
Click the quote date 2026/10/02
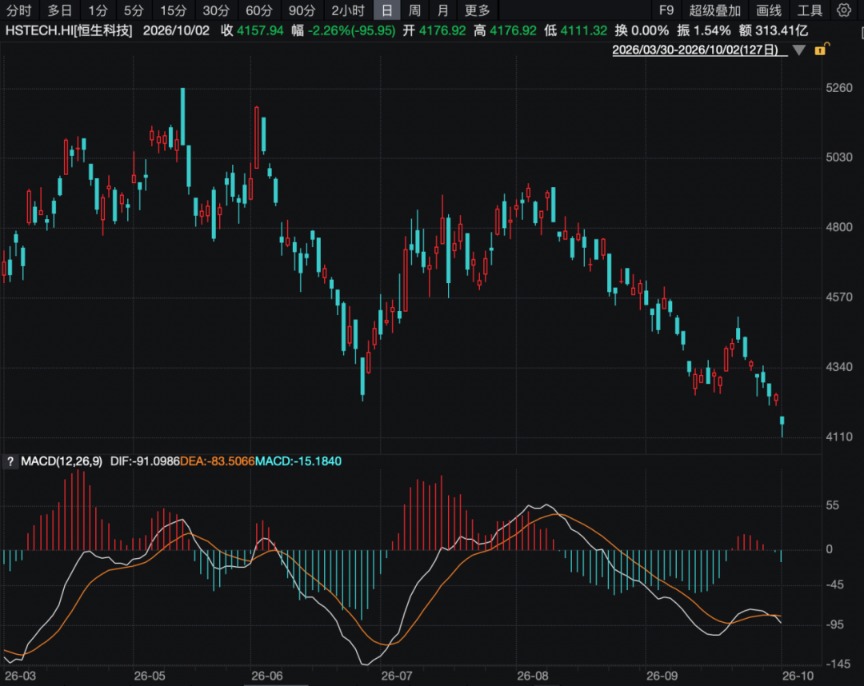coord(176,30)
